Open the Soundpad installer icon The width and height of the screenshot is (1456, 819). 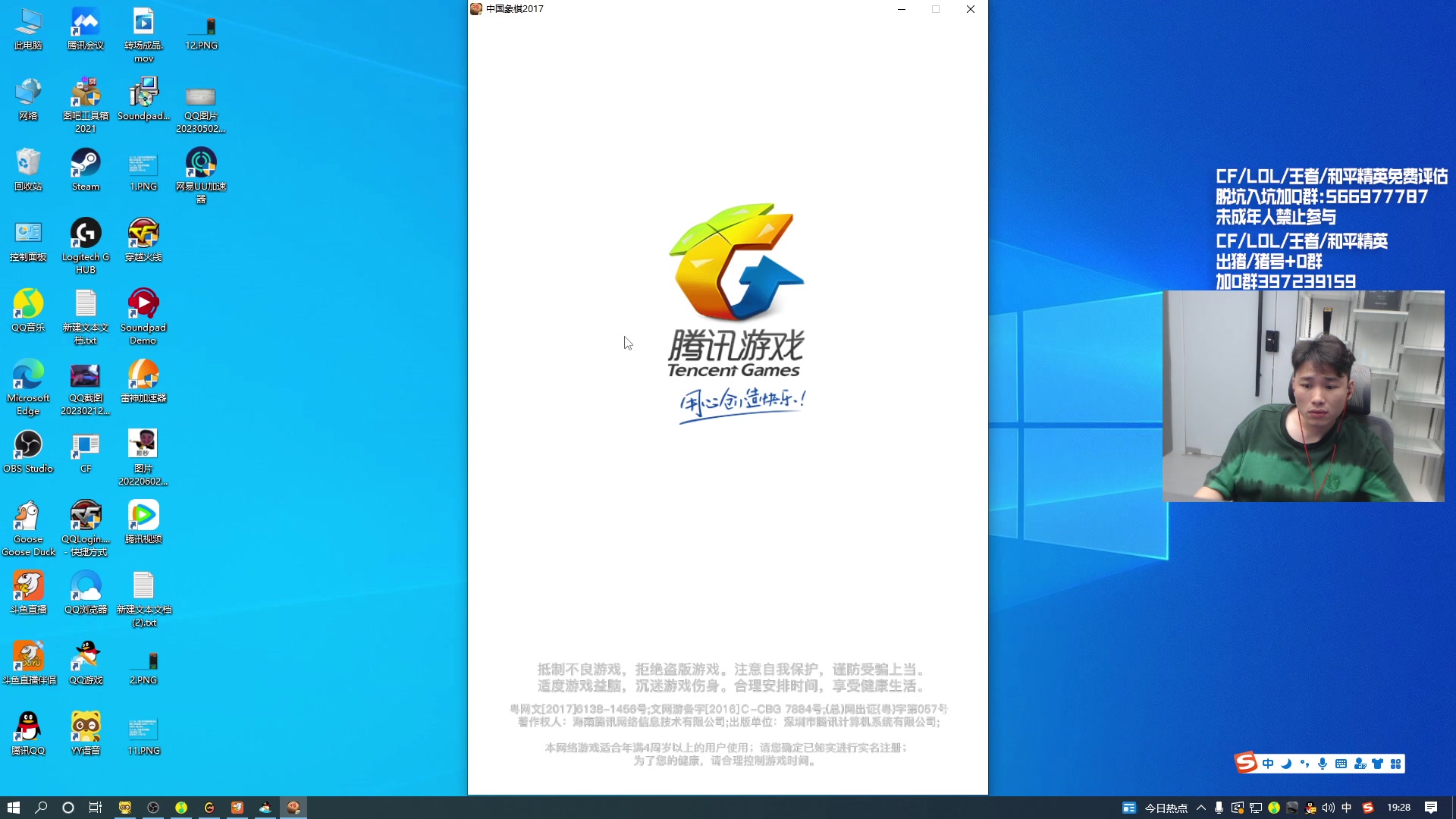[143, 99]
